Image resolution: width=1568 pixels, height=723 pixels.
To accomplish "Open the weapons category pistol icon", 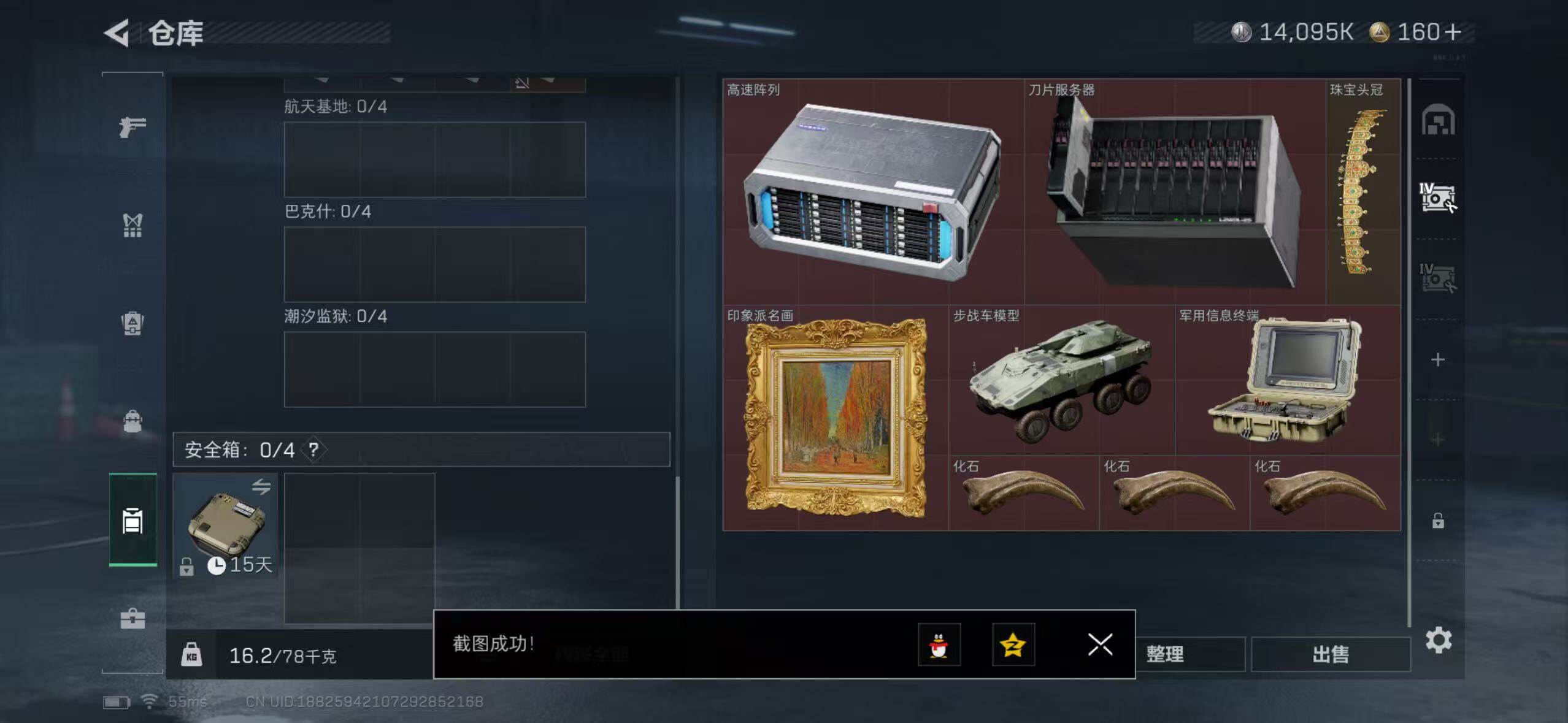I will 133,127.
